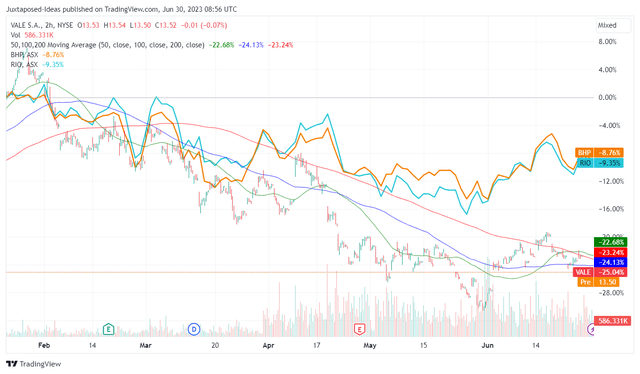Click the -28.00% mark on the price axis
Image resolution: width=640 pixels, height=374 pixels.
tap(611, 293)
